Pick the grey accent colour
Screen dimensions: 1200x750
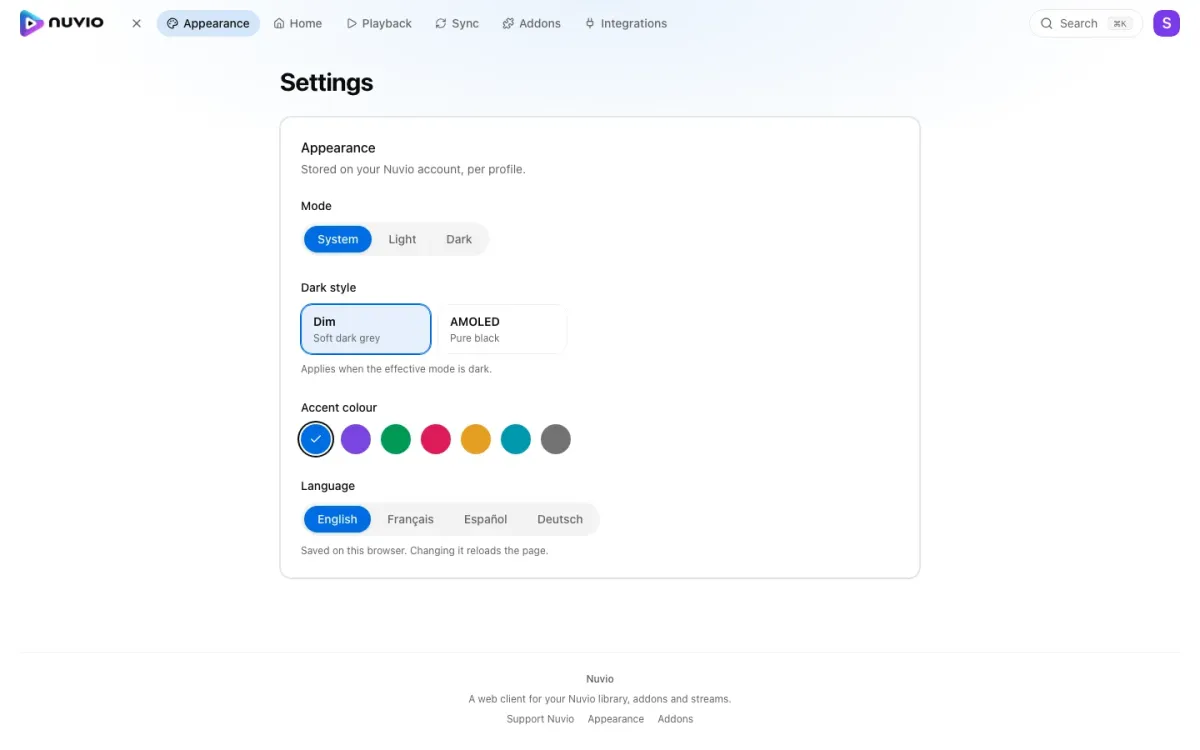coord(556,439)
